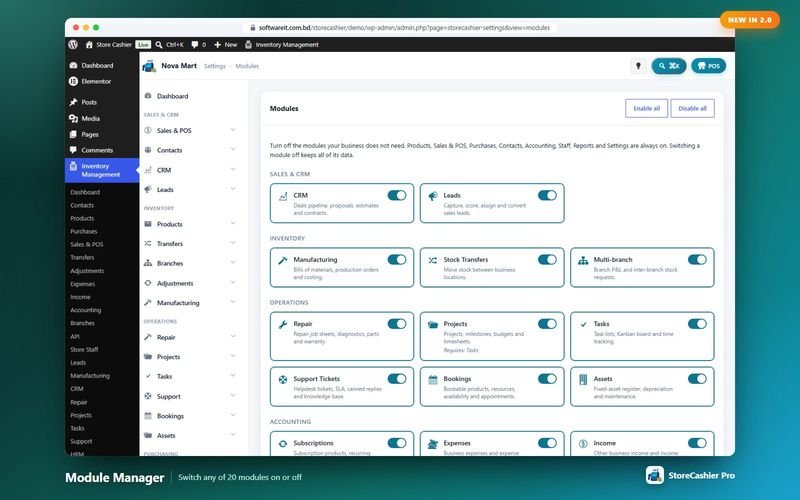Toggle the CRM module switch
Image resolution: width=800 pixels, height=500 pixels.
tap(396, 195)
